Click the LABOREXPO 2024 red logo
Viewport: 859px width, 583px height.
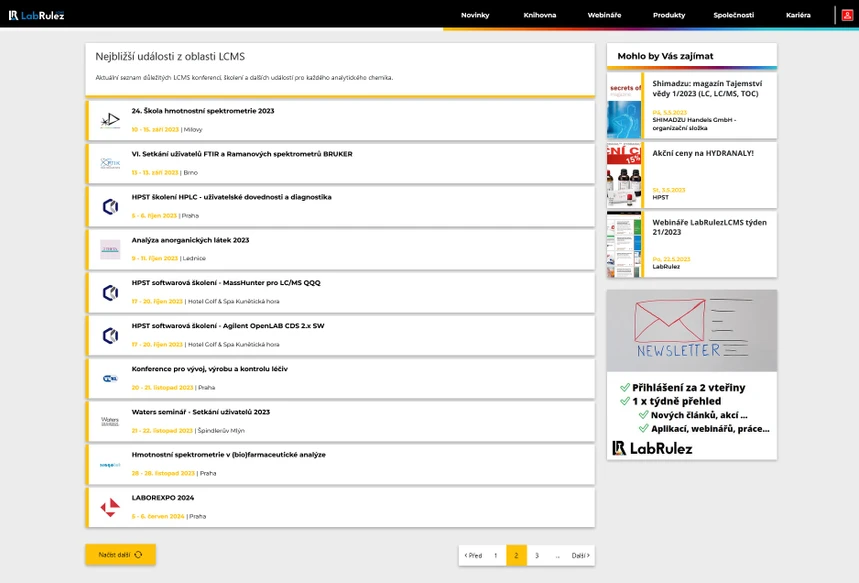point(110,507)
